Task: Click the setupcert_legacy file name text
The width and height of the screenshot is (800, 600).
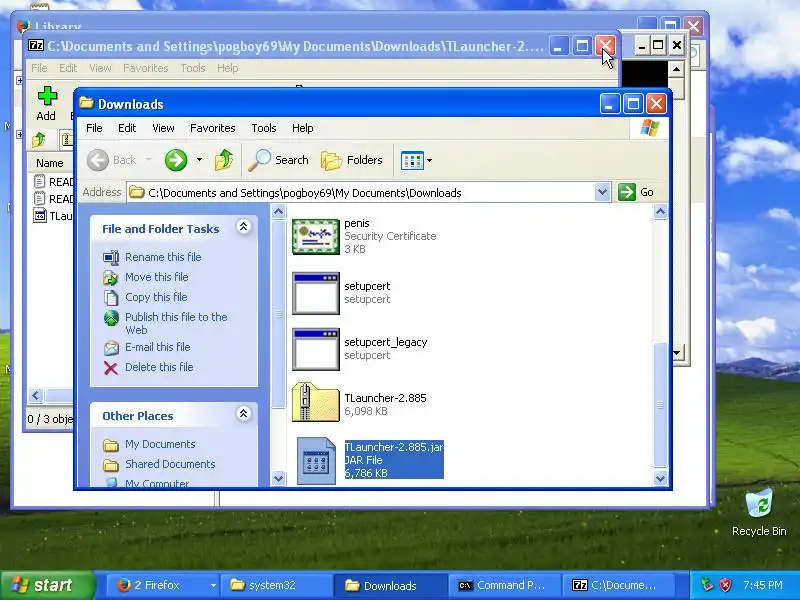Action: (x=386, y=342)
